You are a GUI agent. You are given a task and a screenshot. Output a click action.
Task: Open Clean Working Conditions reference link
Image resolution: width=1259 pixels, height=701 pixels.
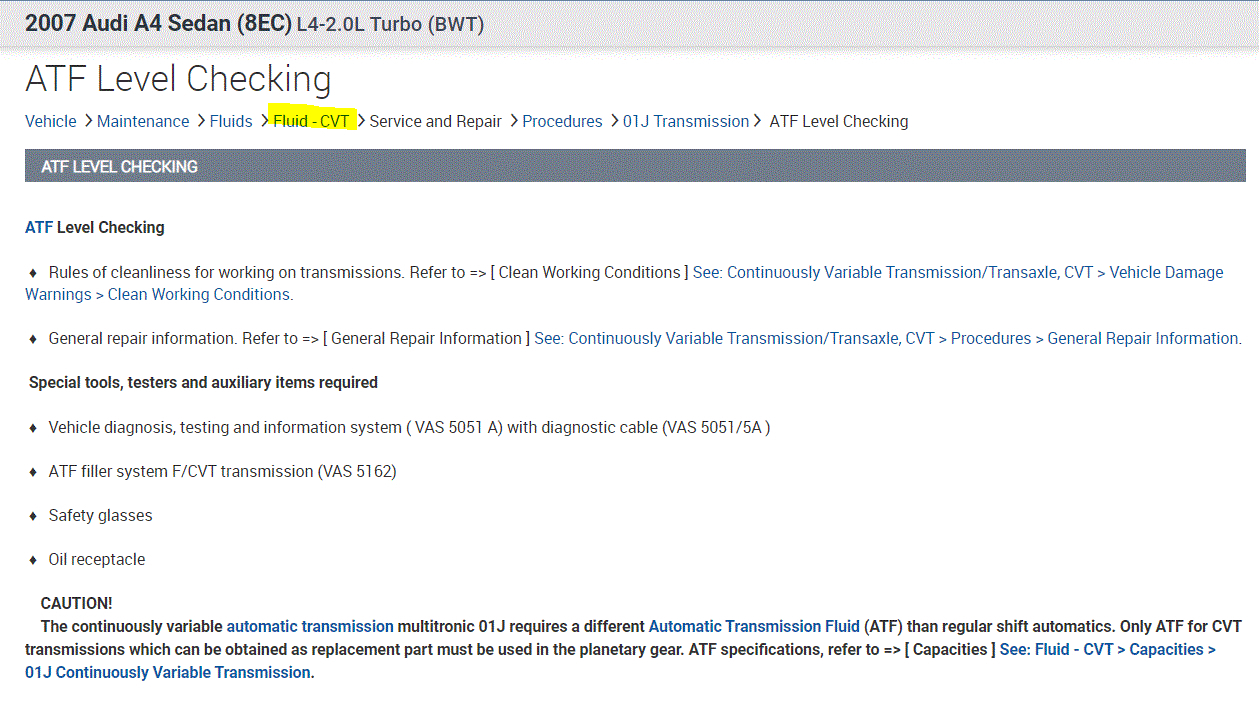[x=624, y=283]
